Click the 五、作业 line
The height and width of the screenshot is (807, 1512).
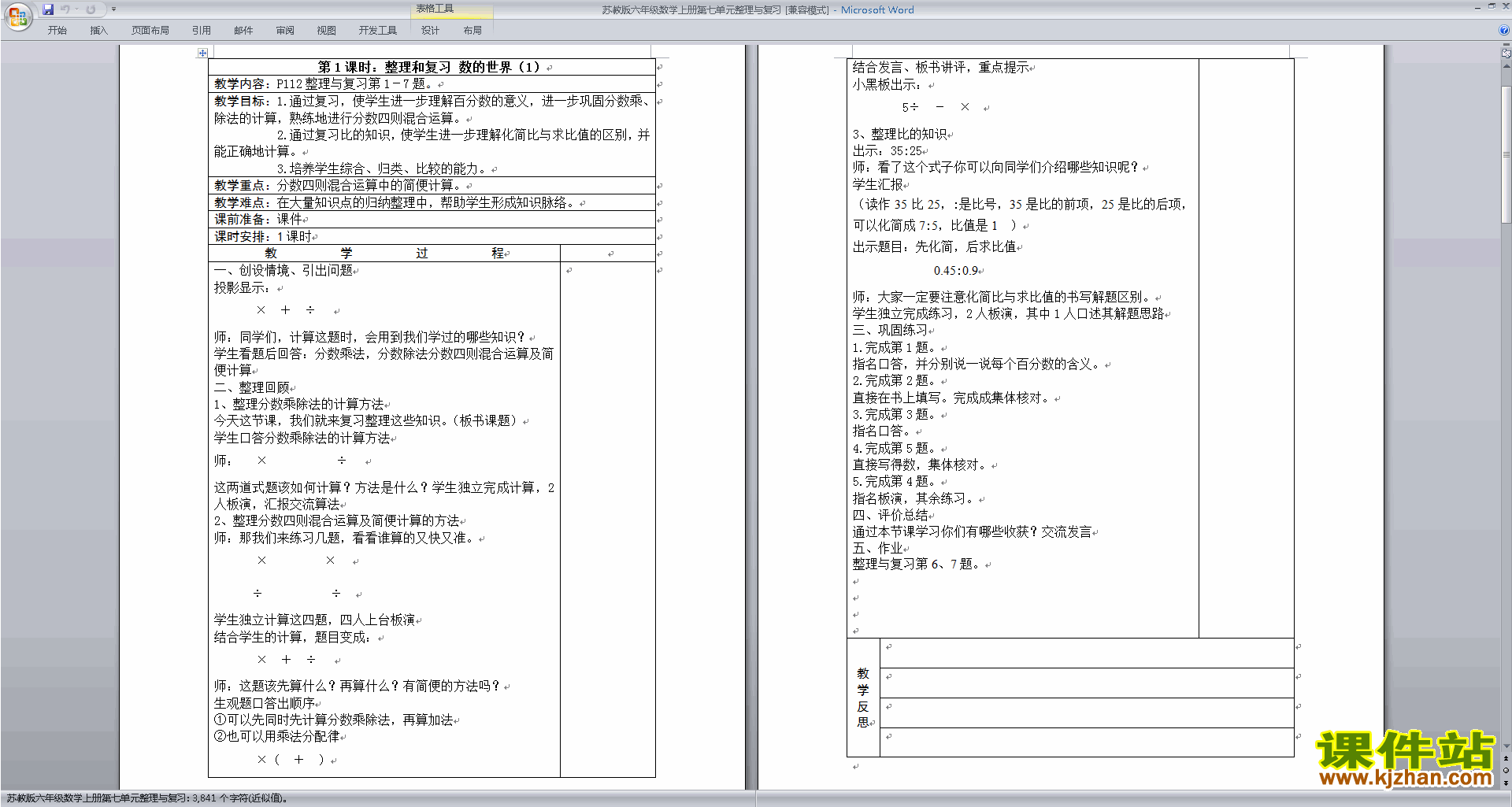click(878, 548)
